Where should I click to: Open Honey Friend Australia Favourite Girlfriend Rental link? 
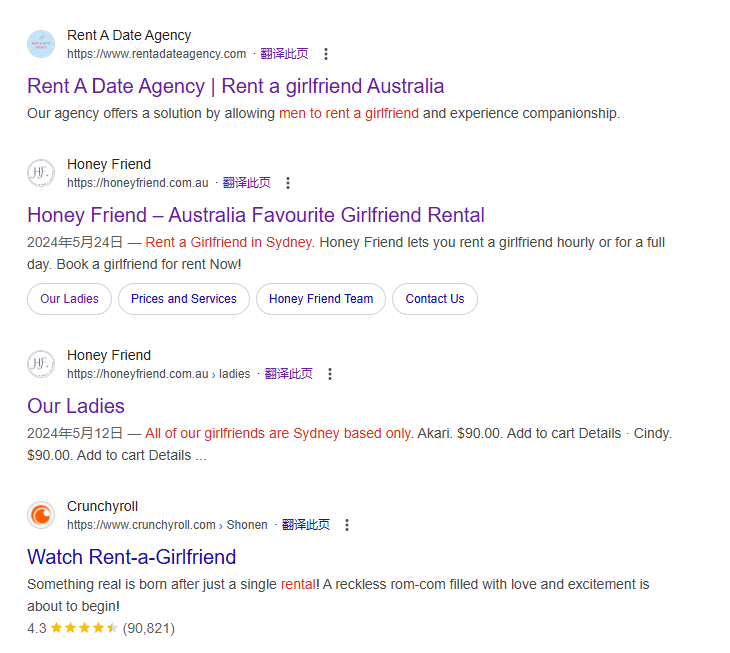coord(256,215)
